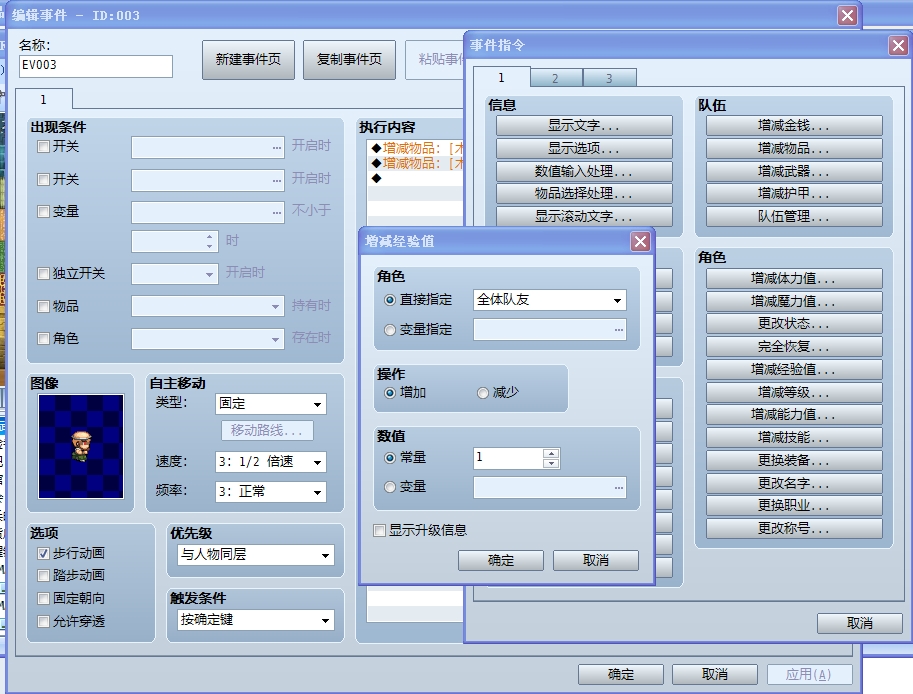Viewport: 913px width, 694px height.
Task: Click 增减技能... command
Action: (794, 438)
